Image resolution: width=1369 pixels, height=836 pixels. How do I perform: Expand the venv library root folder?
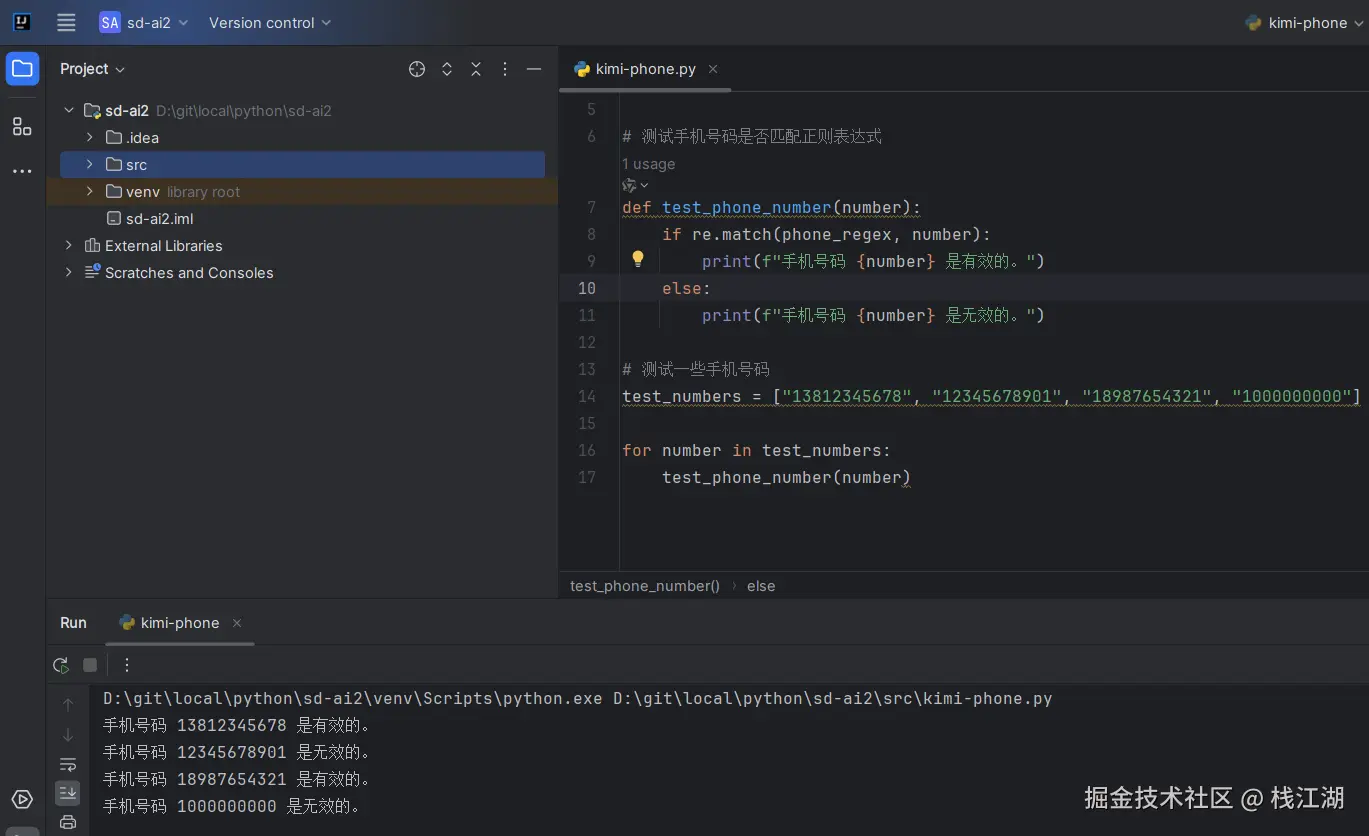pos(89,191)
